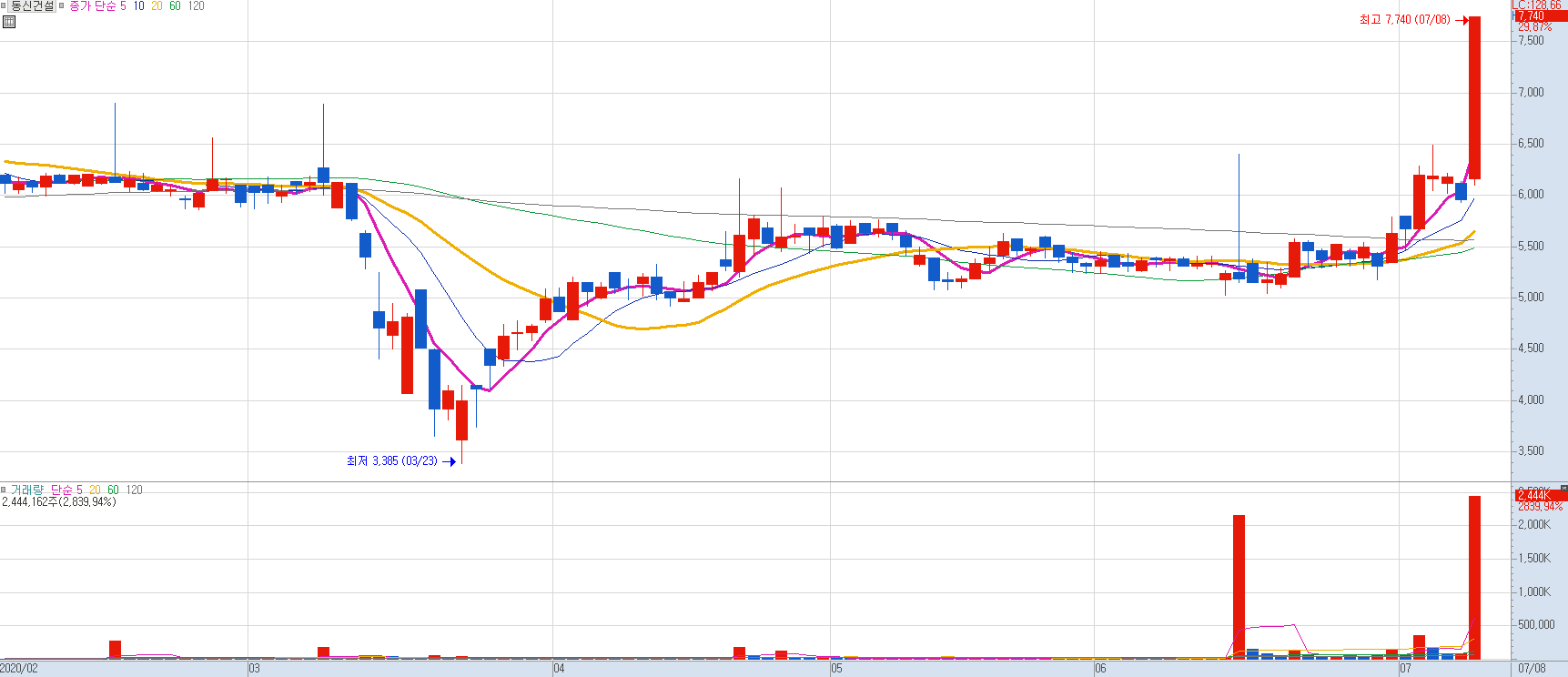Click the 6,500 price axis label
The width and height of the screenshot is (1568, 677).
tap(1531, 143)
